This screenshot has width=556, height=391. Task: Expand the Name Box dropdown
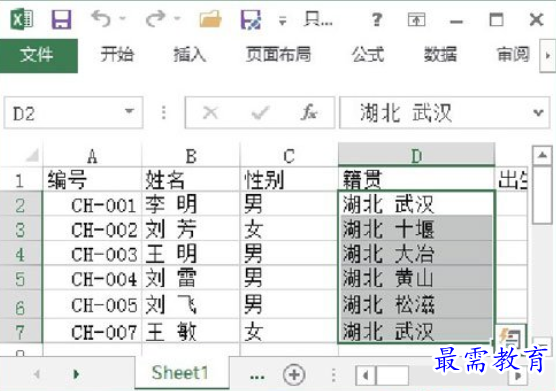pyautogui.click(x=129, y=112)
